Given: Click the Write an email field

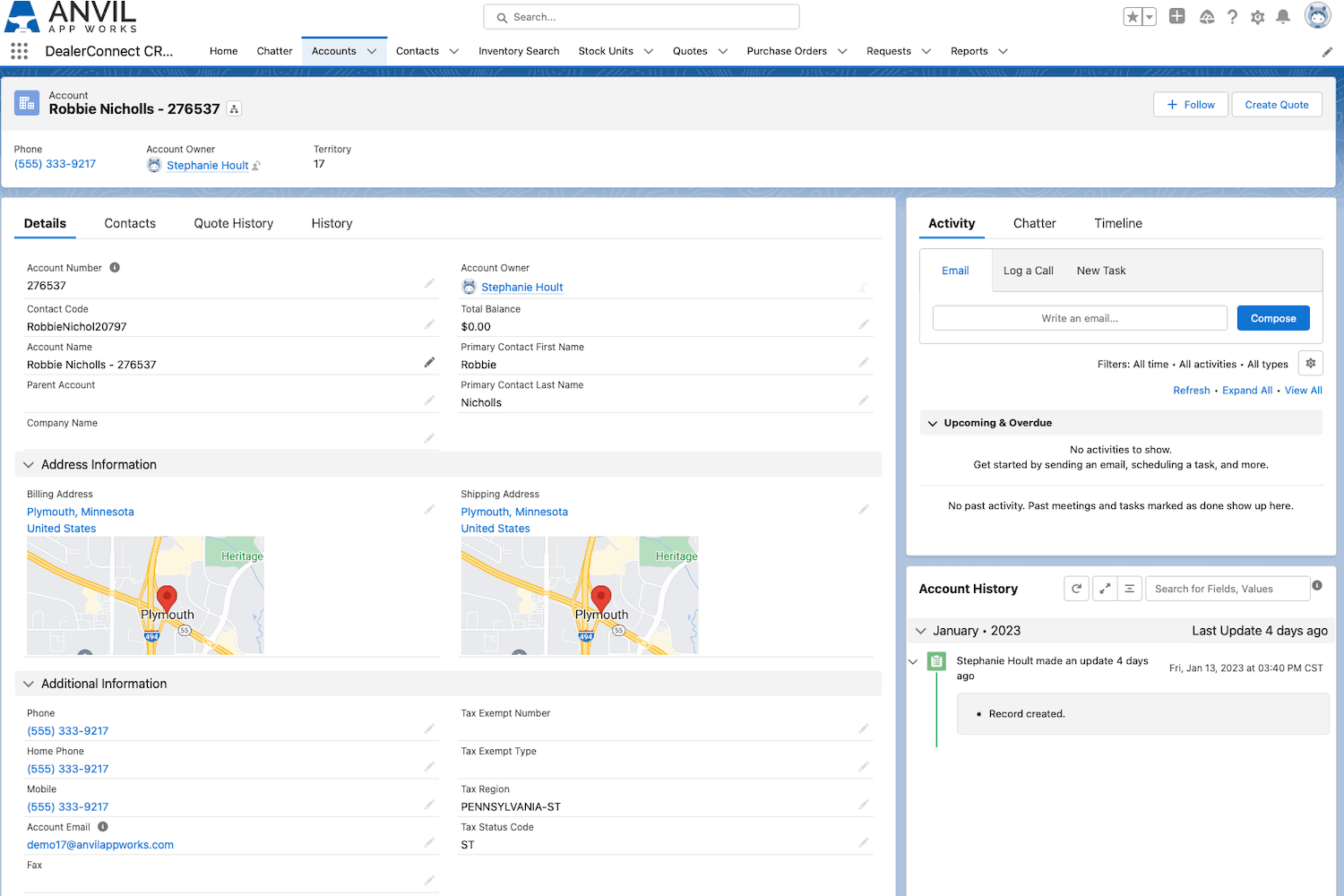Looking at the screenshot, I should point(1080,318).
